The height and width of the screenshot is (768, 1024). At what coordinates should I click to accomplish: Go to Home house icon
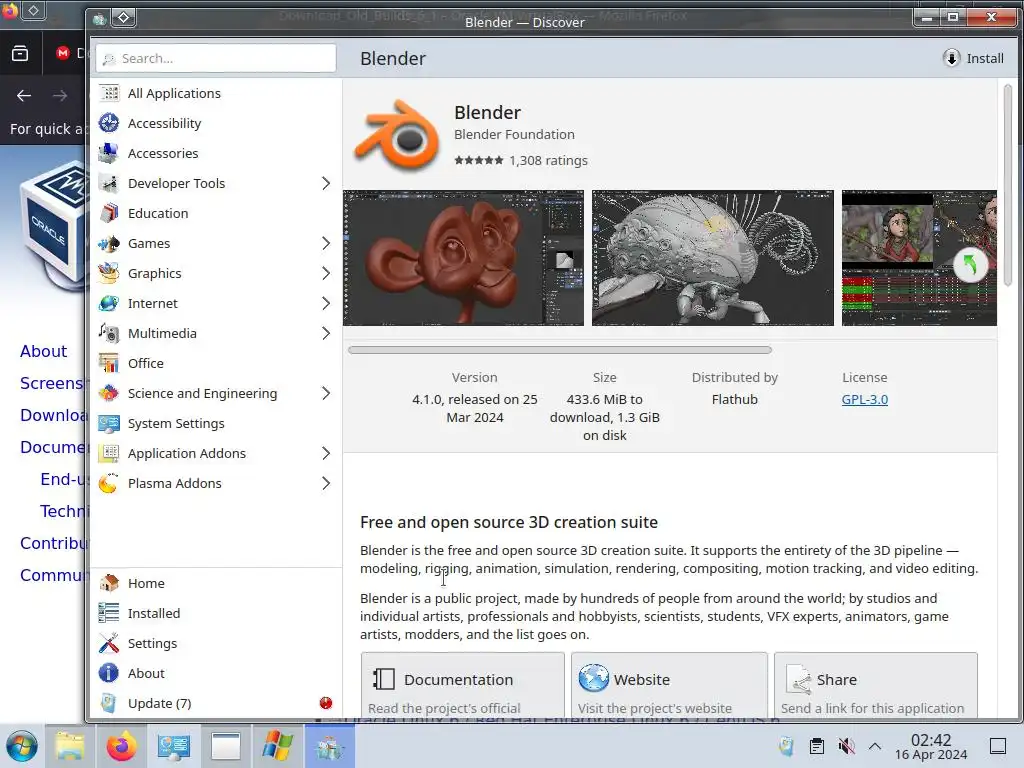[109, 583]
